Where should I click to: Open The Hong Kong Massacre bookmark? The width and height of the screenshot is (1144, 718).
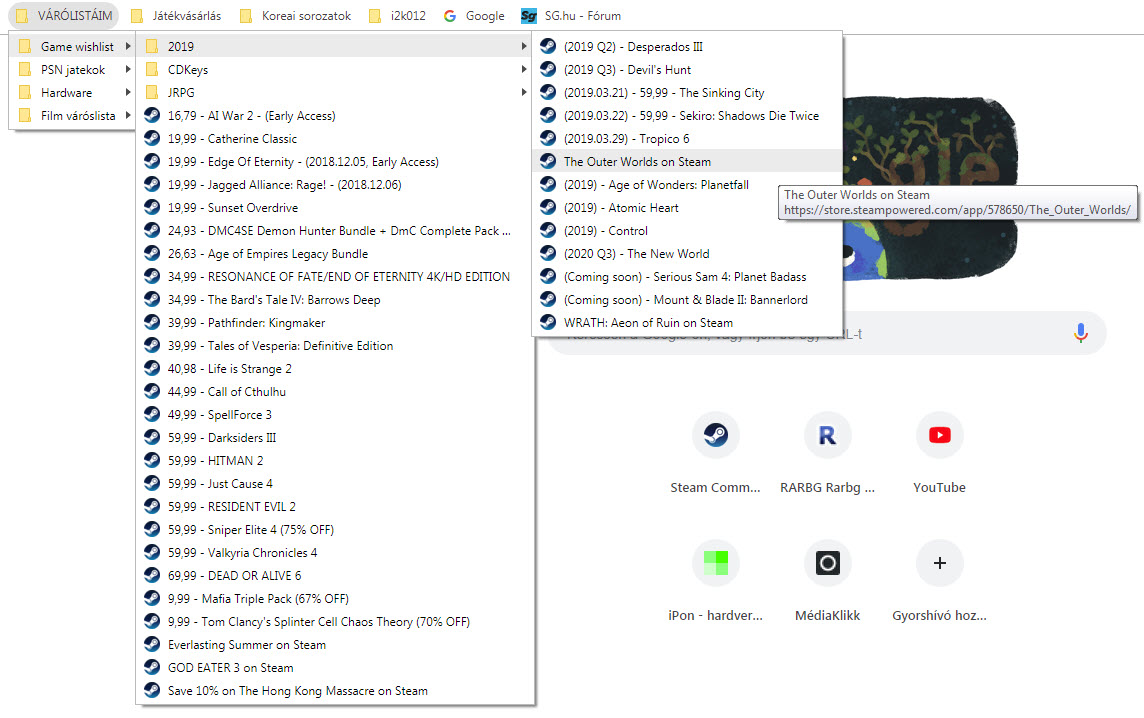(336, 690)
